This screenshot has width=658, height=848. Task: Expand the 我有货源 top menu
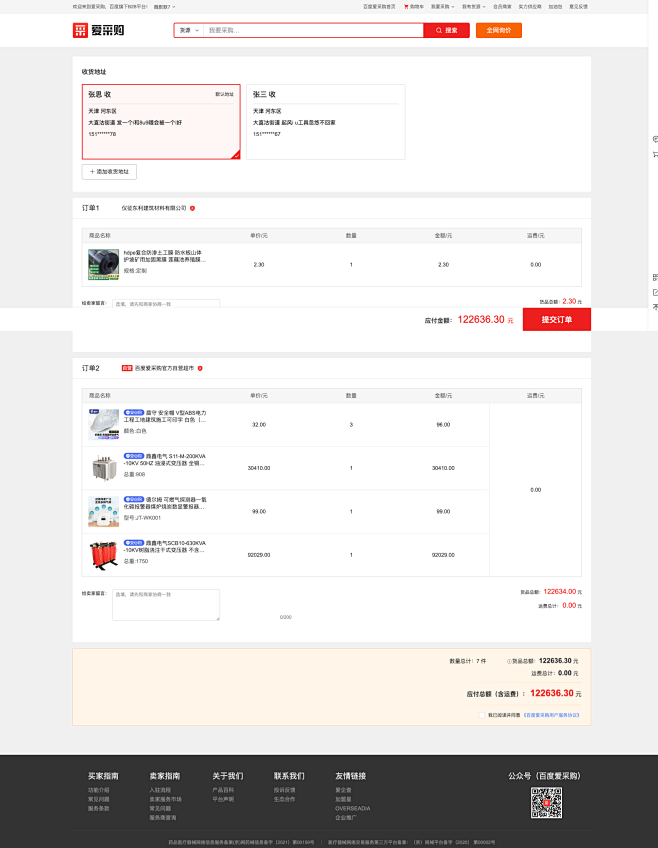click(x=472, y=6)
